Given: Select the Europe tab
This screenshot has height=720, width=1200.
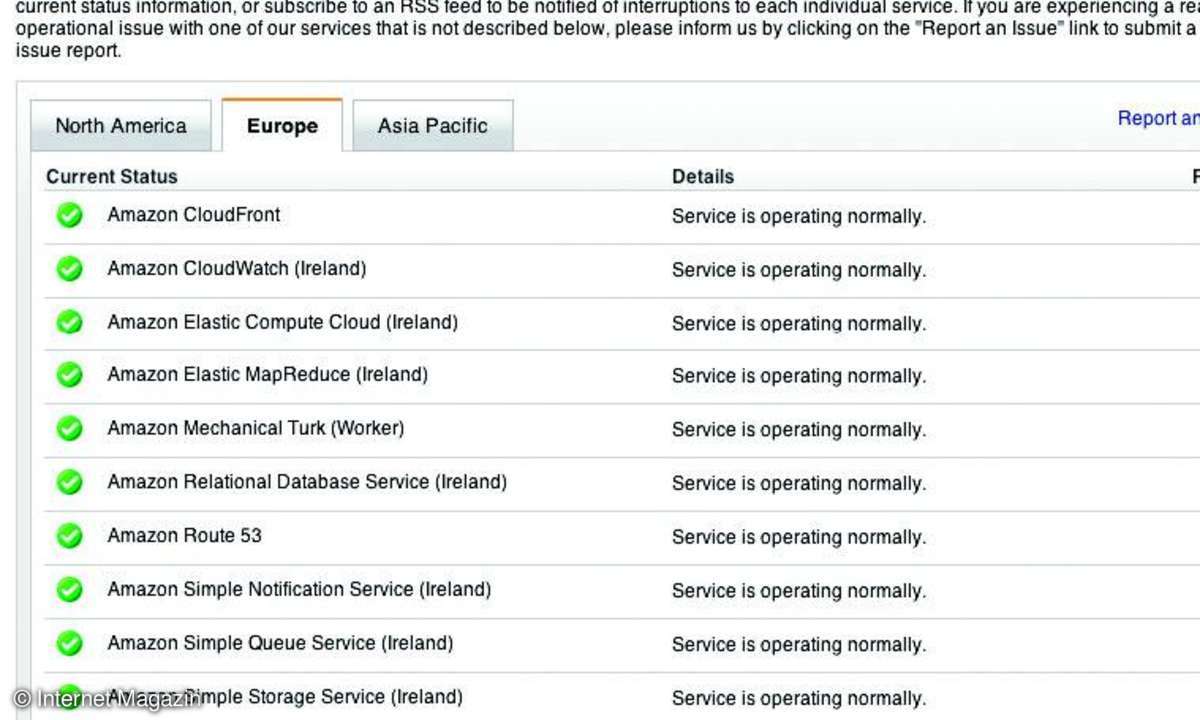Looking at the screenshot, I should coord(282,126).
